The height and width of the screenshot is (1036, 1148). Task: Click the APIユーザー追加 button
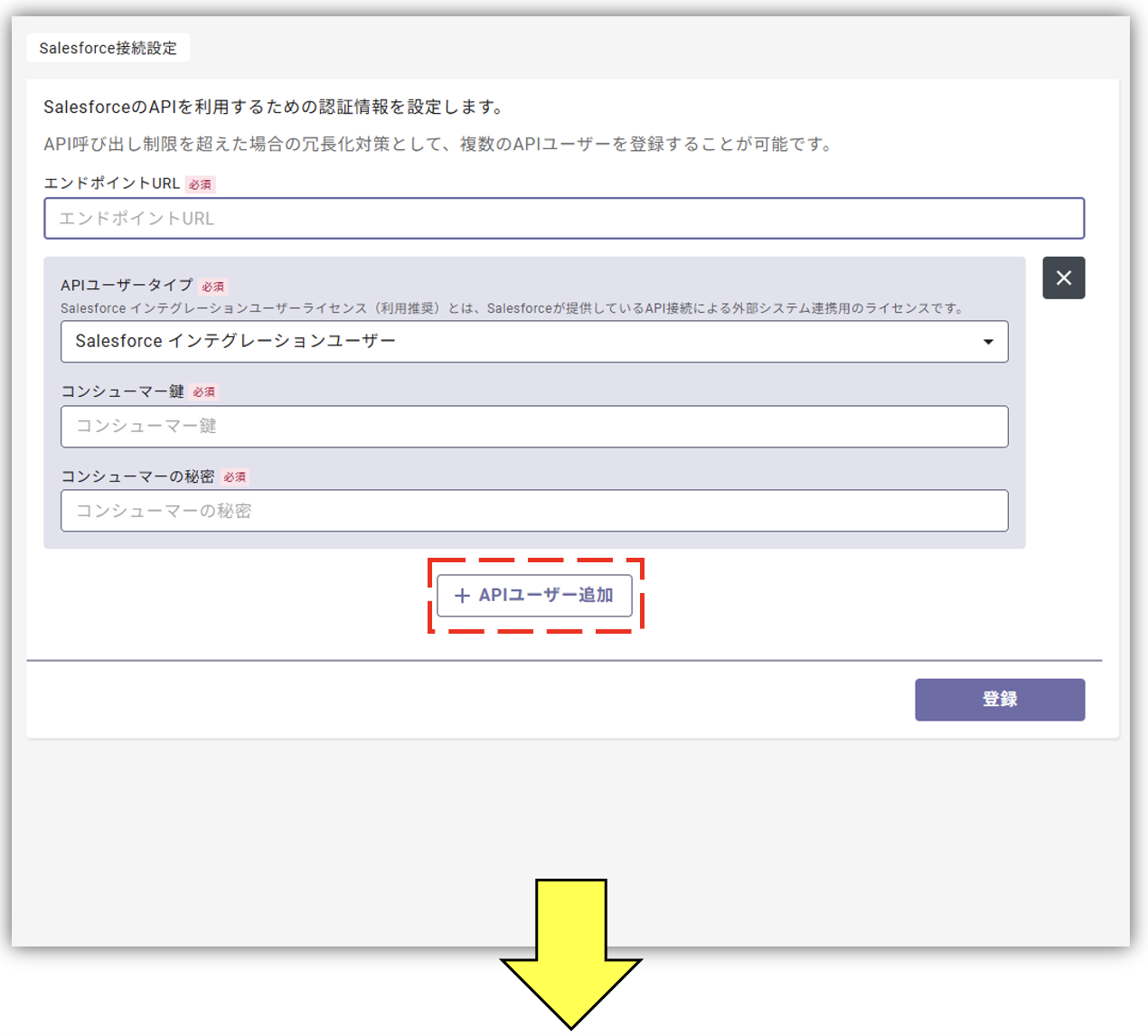pyautogui.click(x=534, y=596)
